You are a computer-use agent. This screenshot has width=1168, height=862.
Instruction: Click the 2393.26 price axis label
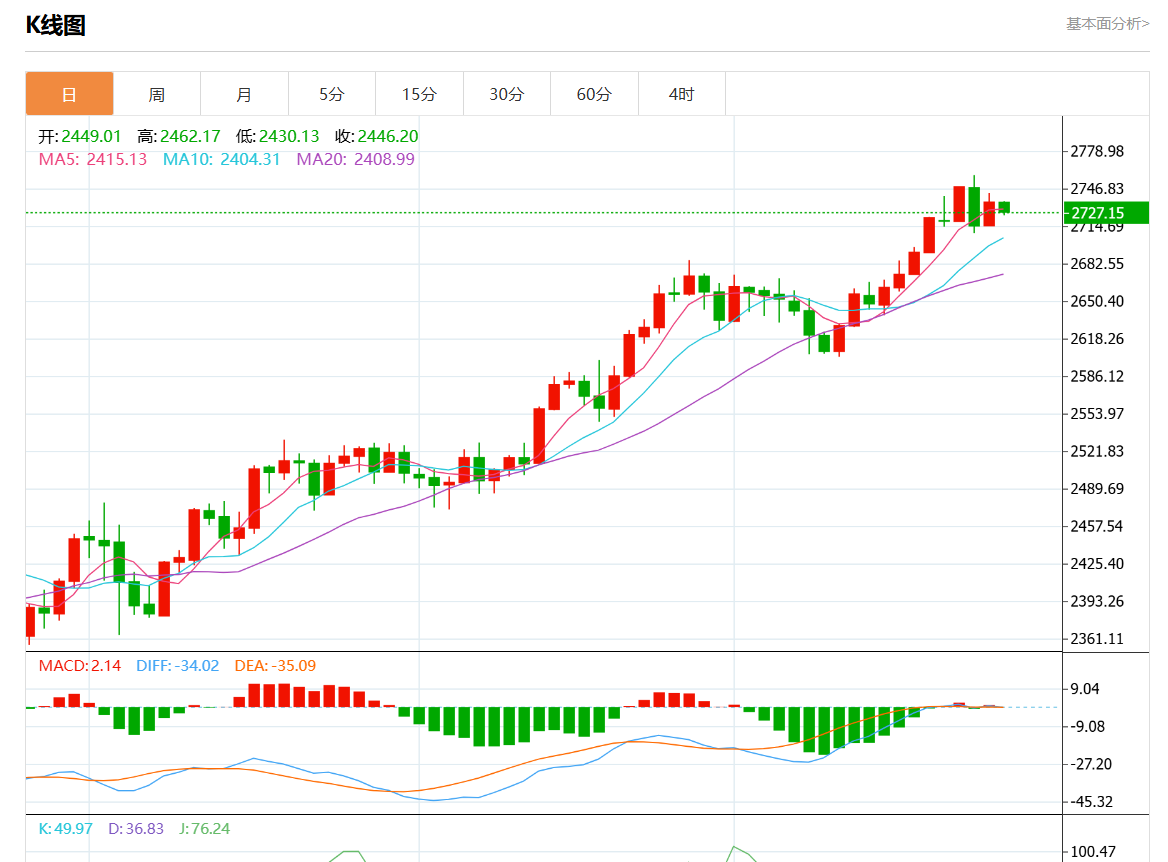(1096, 601)
